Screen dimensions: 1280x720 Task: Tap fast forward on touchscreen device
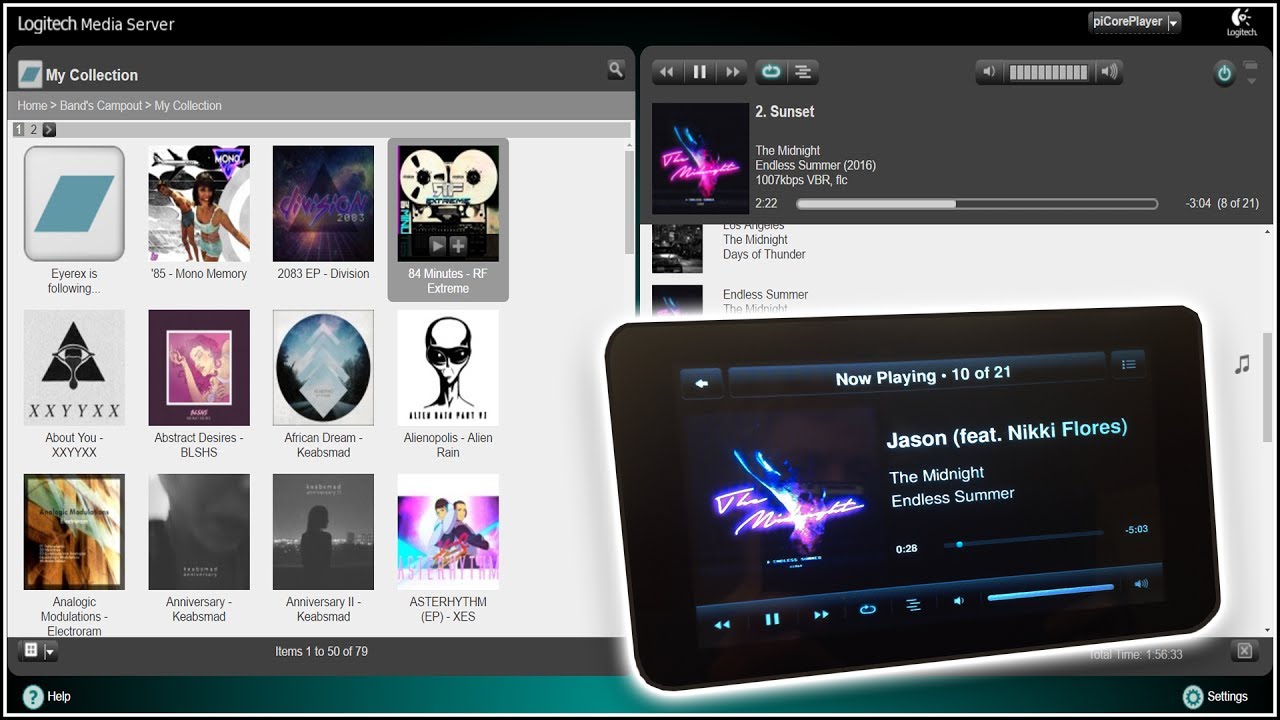coord(821,614)
